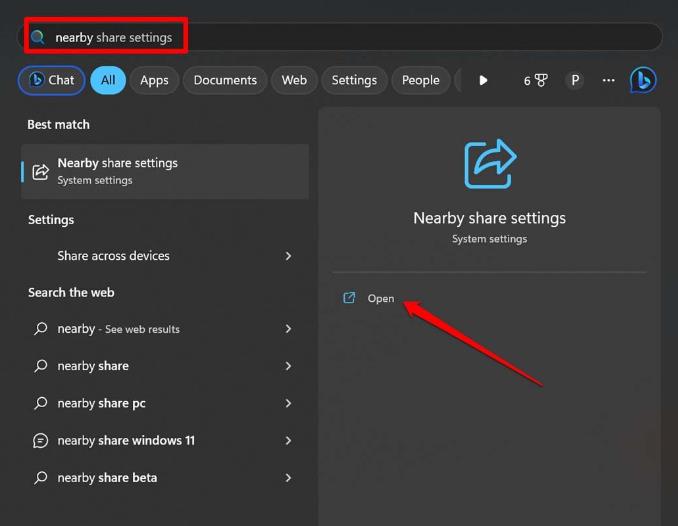Click search icon beside nearby share beta
Image resolution: width=678 pixels, height=526 pixels.
tap(41, 478)
